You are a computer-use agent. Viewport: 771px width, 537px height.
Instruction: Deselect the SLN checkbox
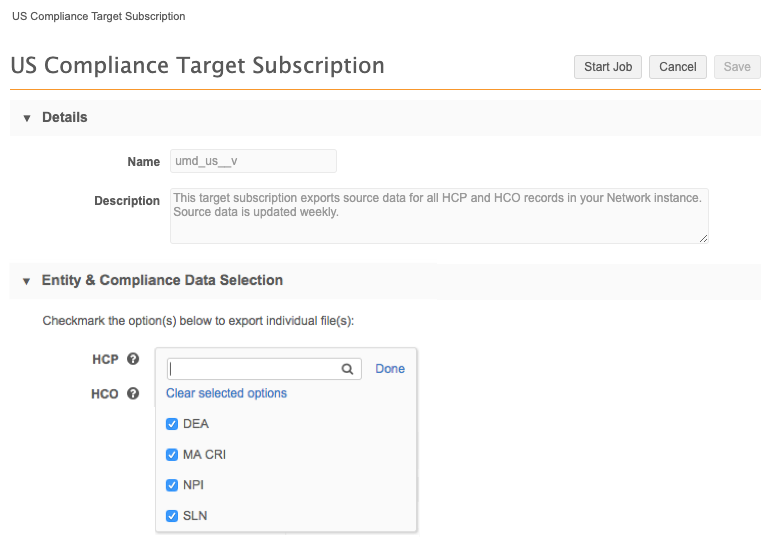tap(173, 516)
